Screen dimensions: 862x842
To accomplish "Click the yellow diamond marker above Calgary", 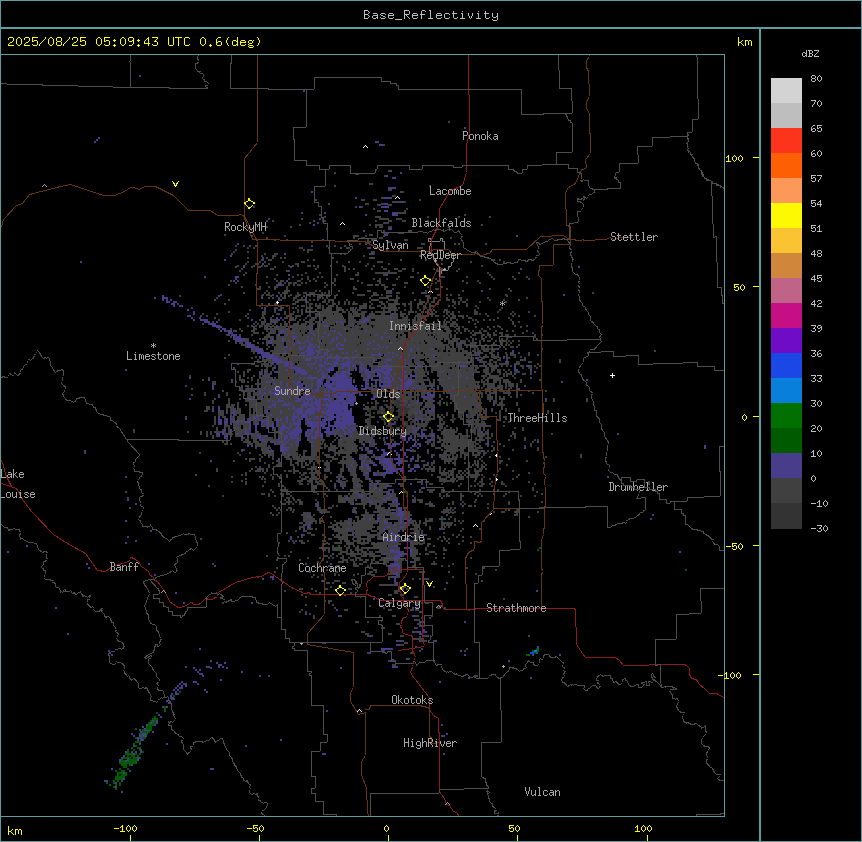I will pos(405,589).
